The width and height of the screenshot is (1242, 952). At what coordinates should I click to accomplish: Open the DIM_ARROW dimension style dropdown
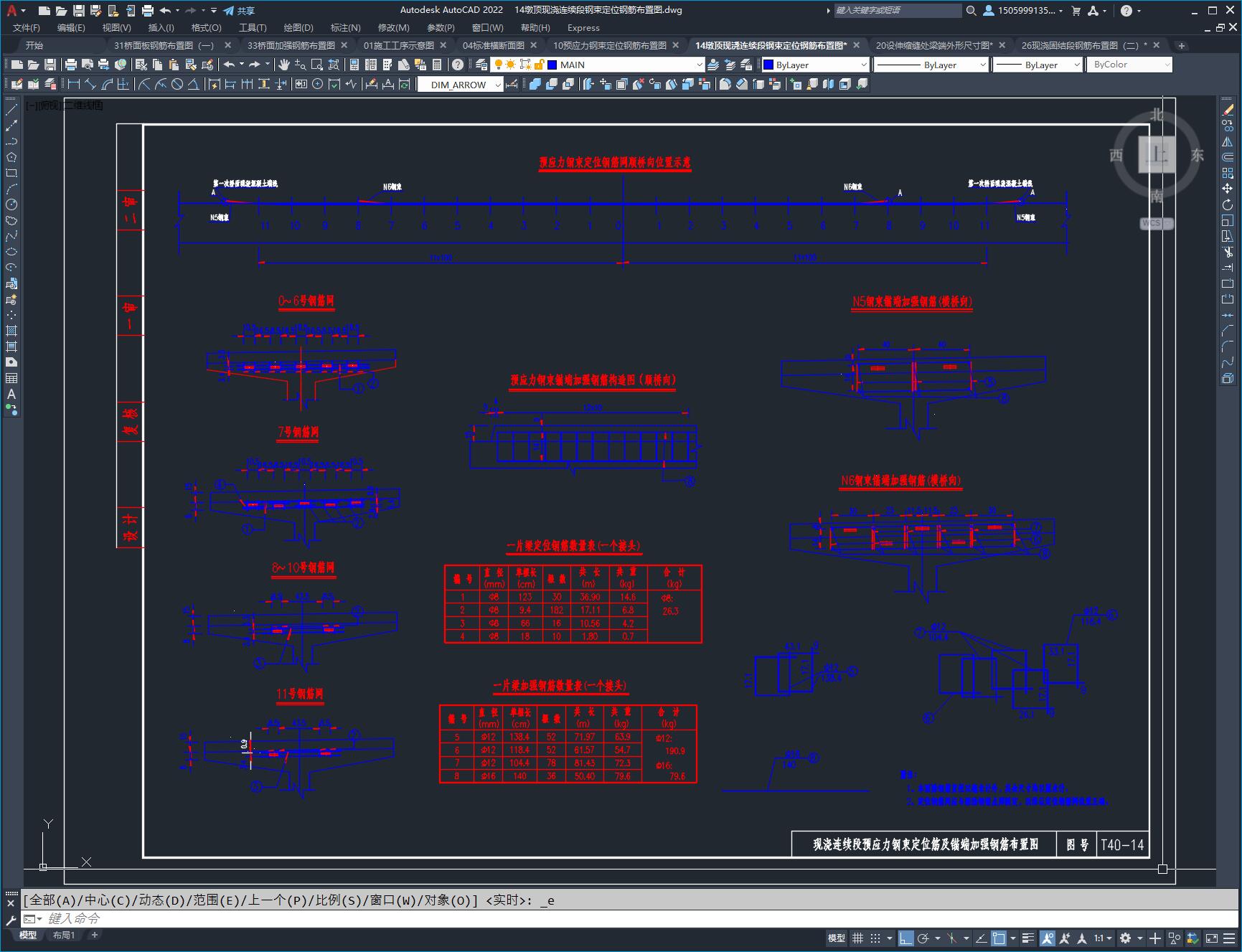pyautogui.click(x=460, y=84)
